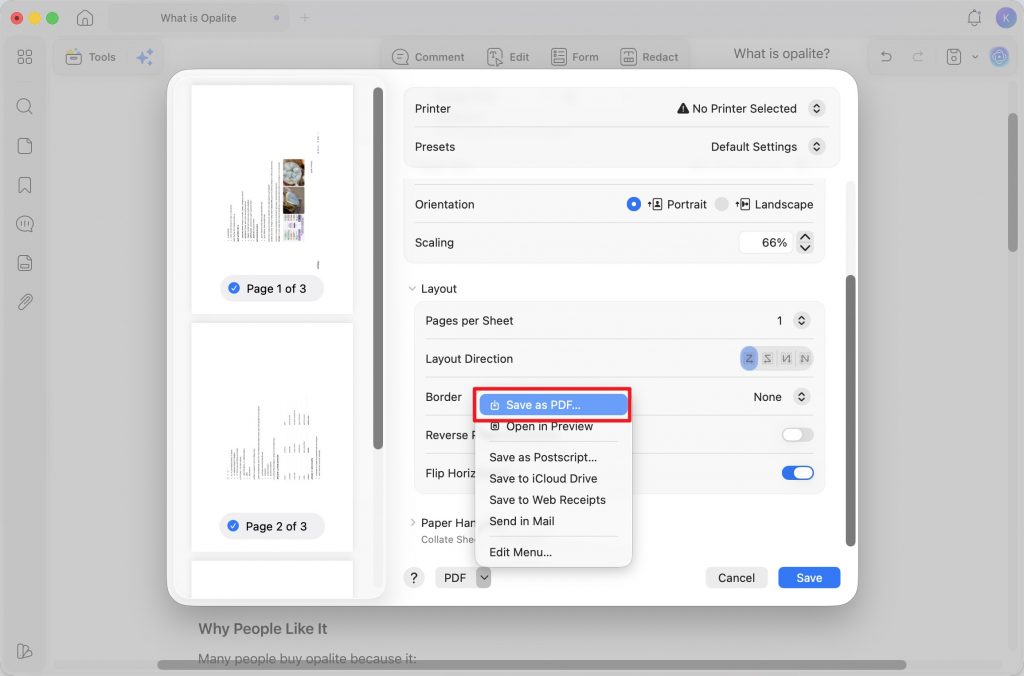Open the notifications bell
Screen dimensions: 1024x676
tap(974, 18)
